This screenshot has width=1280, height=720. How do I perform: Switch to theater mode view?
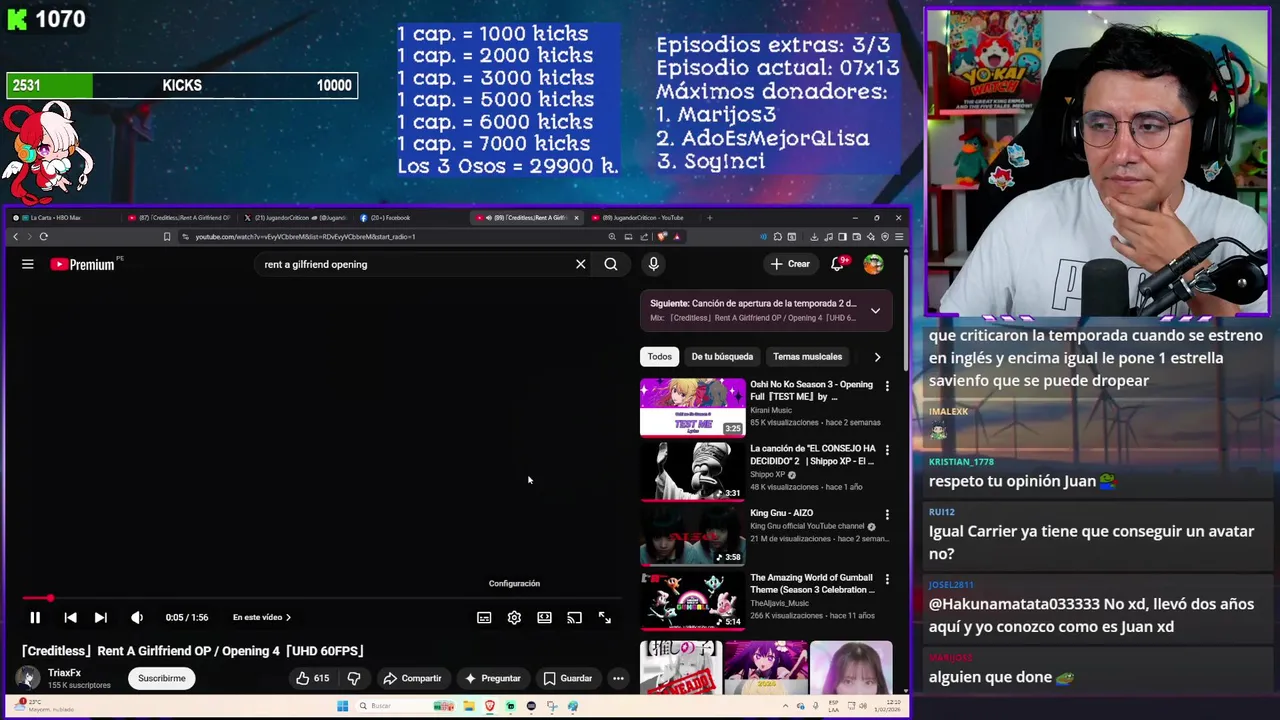(544, 618)
